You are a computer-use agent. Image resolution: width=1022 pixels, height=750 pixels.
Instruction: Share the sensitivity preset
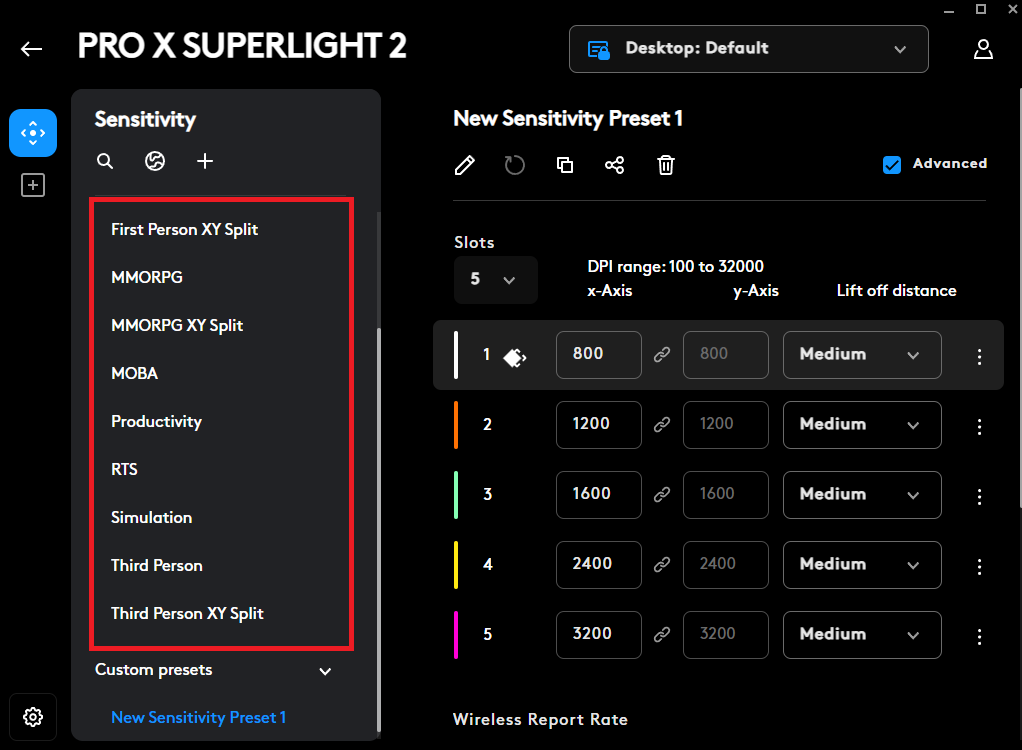tap(614, 165)
